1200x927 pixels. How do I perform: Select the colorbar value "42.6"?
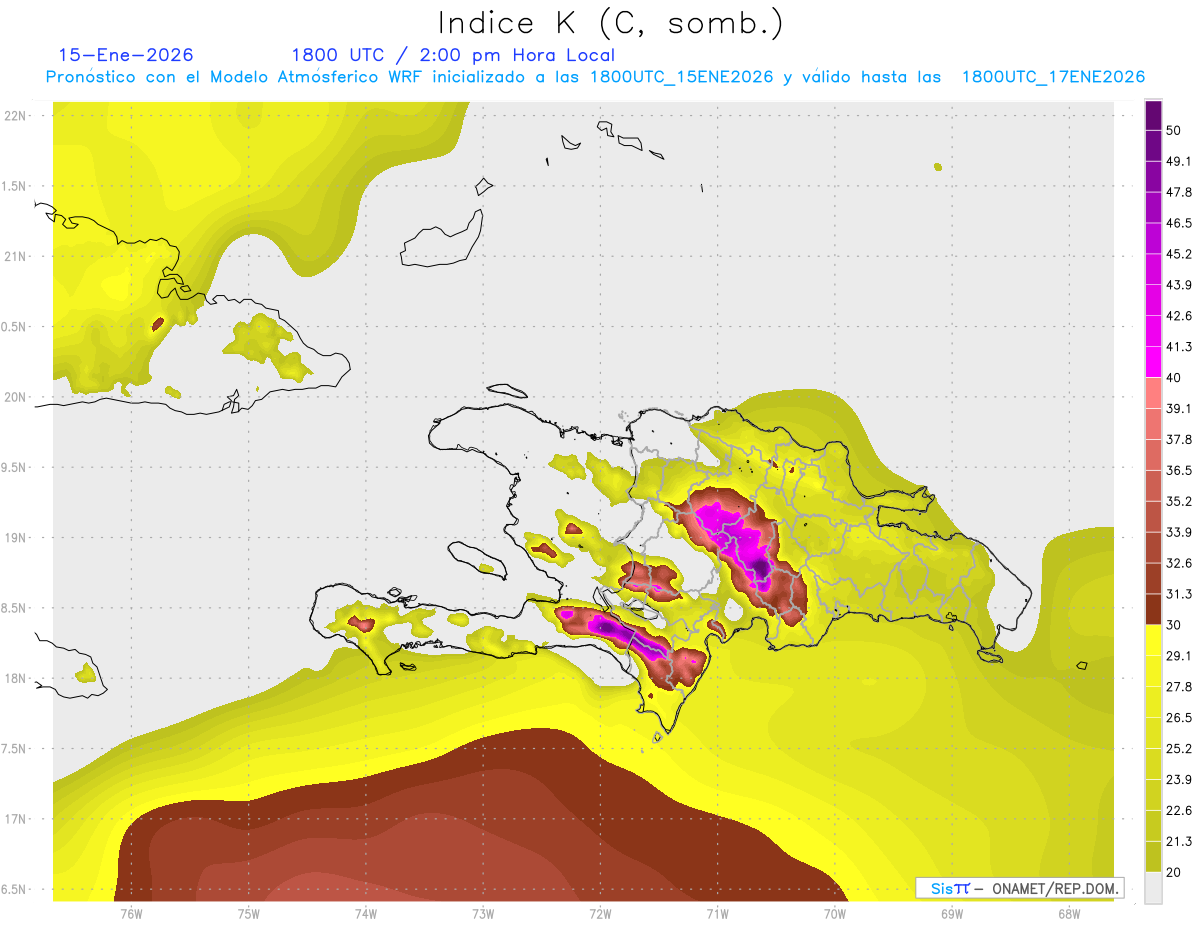tap(1178, 316)
